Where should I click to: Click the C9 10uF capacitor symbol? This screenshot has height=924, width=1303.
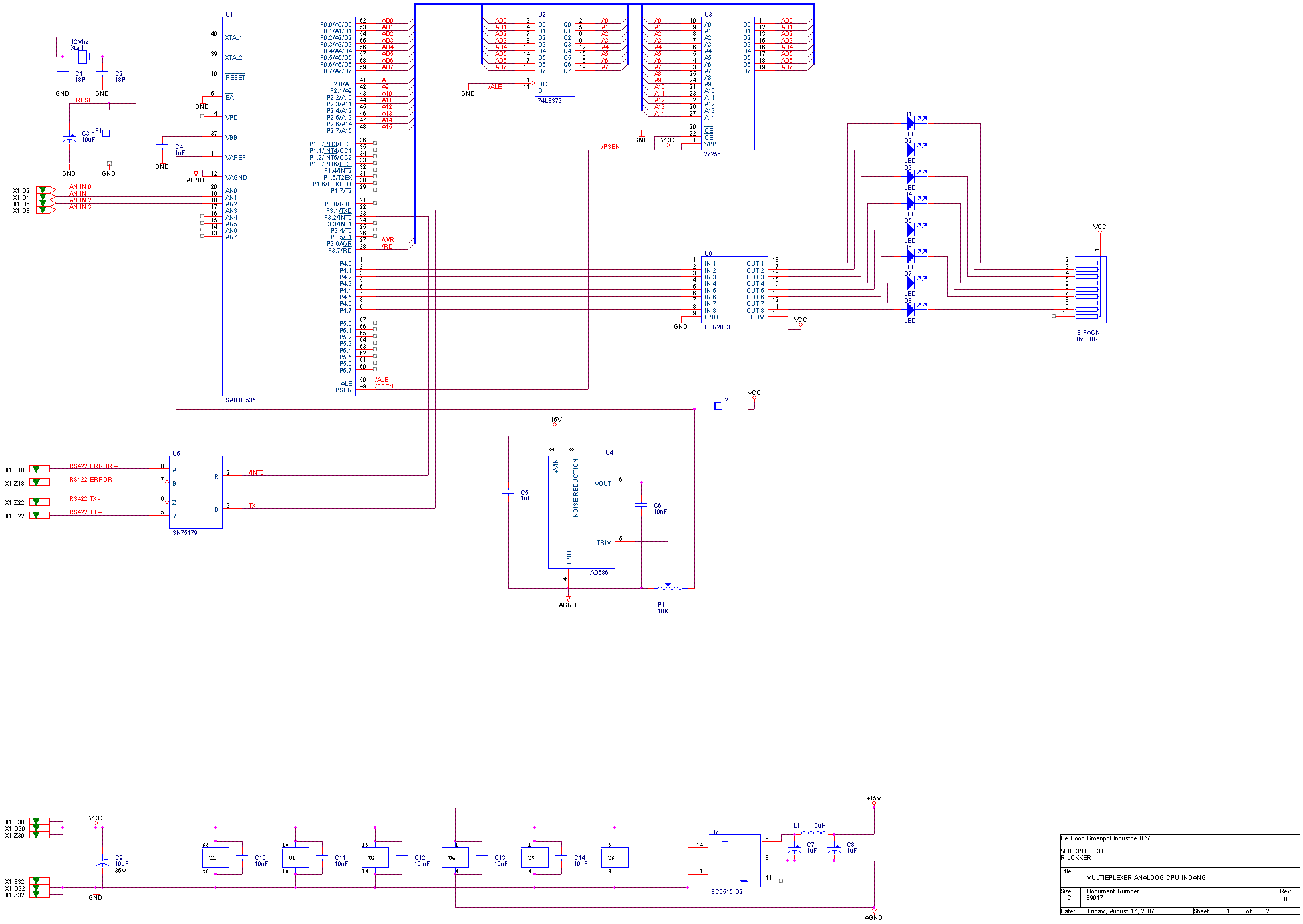(x=102, y=862)
